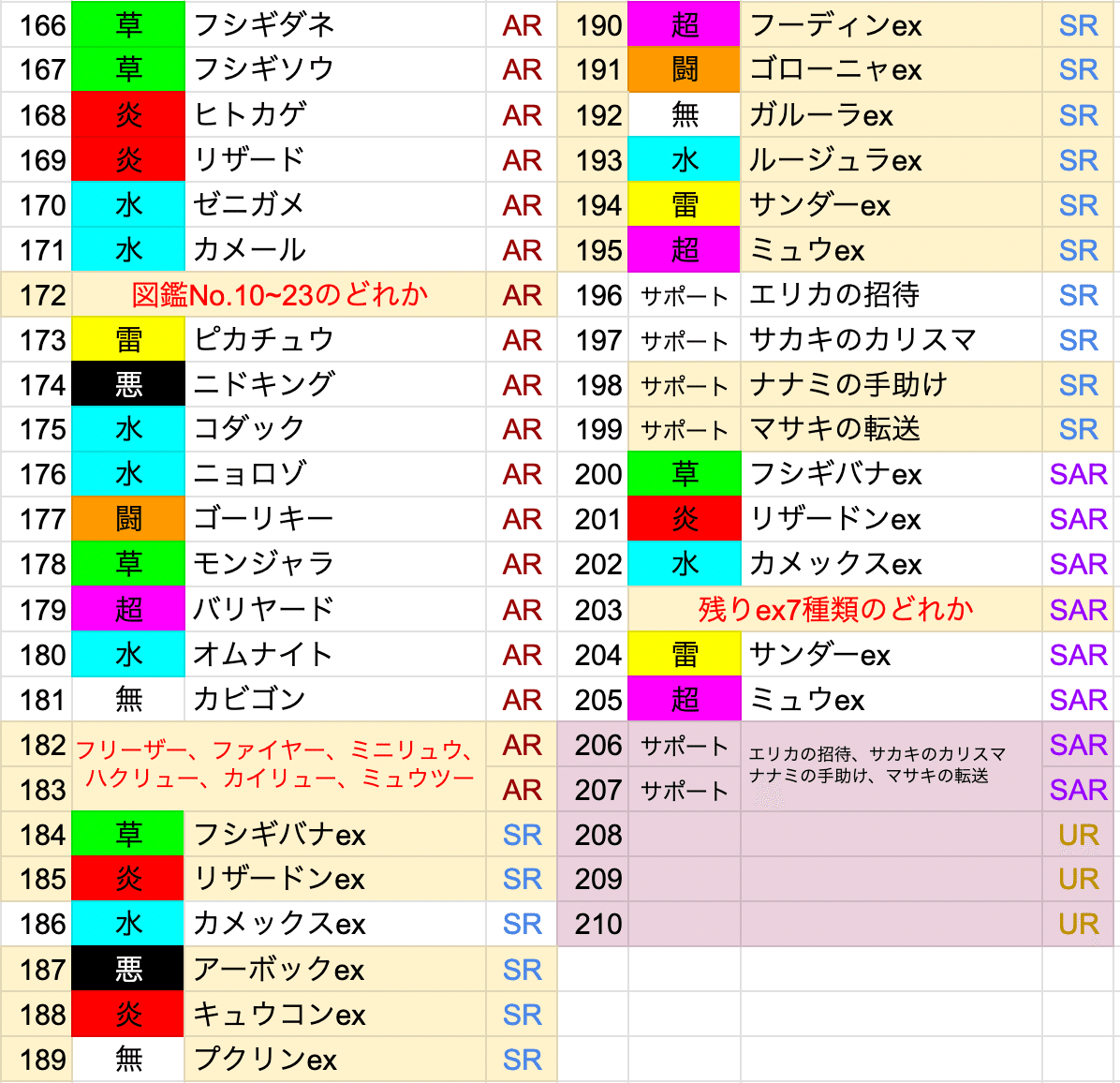Select the red text 図鑑No.10~23のどれか
This screenshot has height=1083, width=1120.
click(x=279, y=295)
